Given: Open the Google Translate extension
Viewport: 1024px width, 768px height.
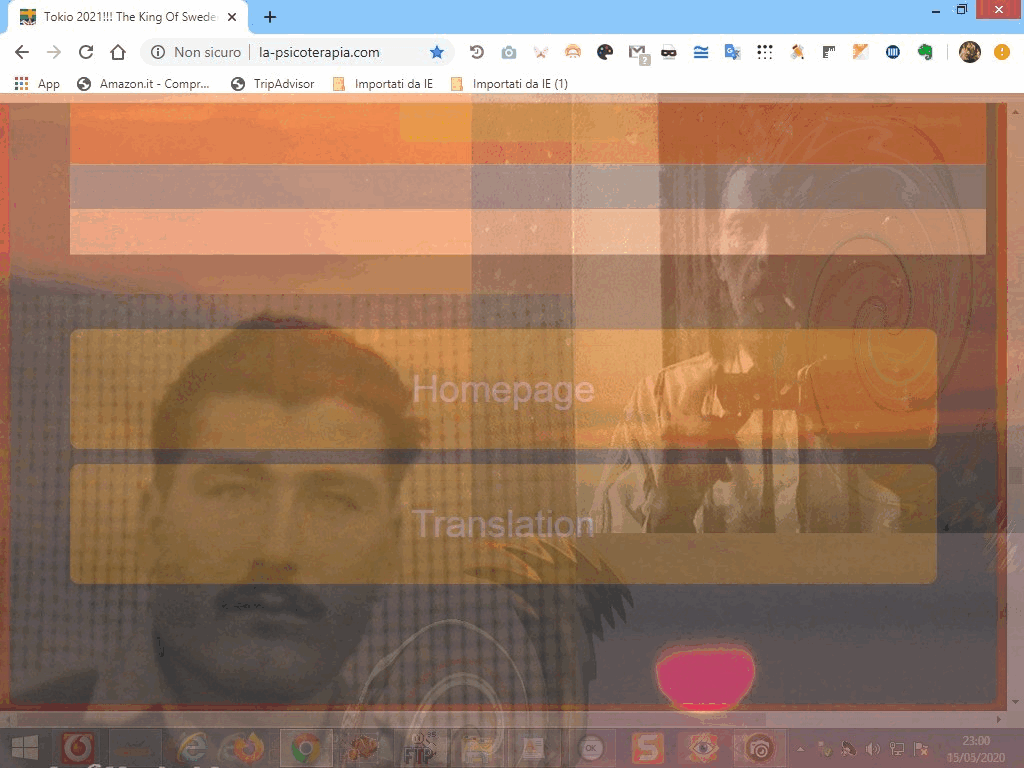Looking at the screenshot, I should (x=732, y=52).
